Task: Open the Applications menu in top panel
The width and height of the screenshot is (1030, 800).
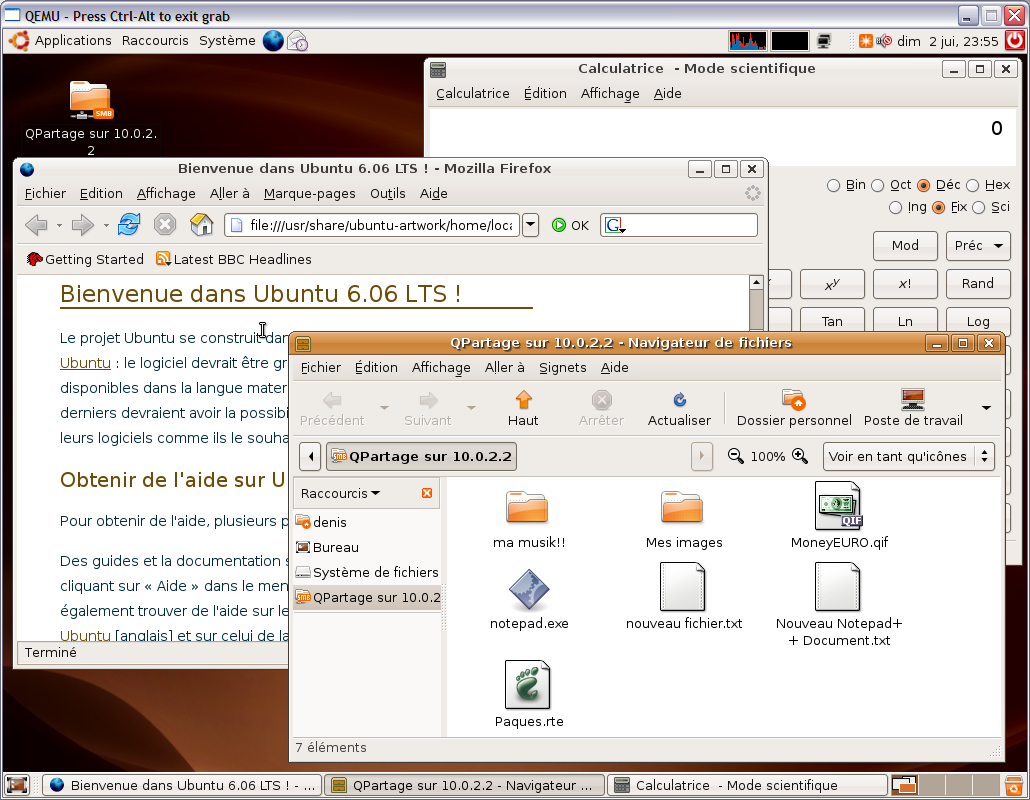Action: (73, 41)
